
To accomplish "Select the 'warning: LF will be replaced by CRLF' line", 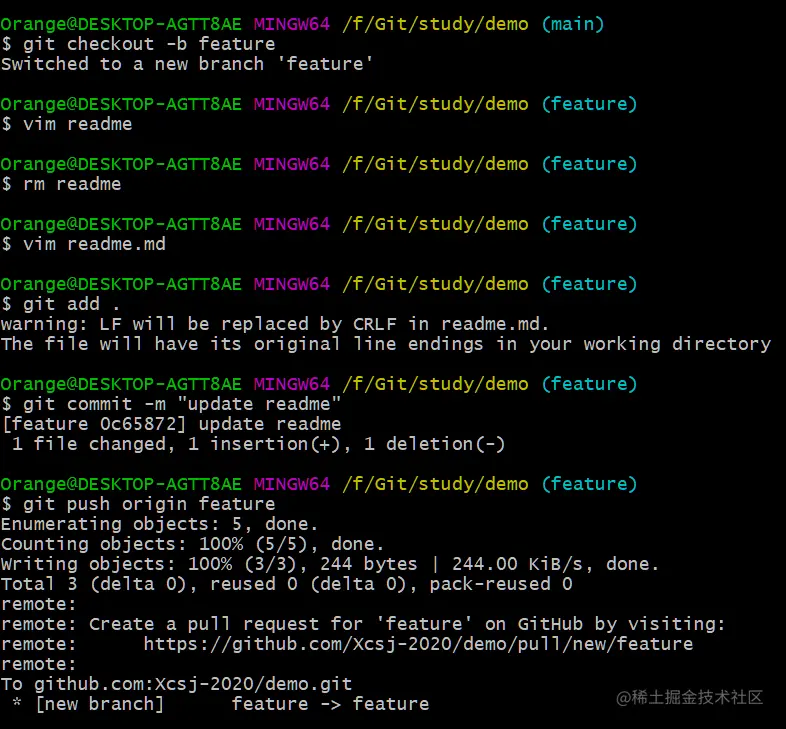I will (275, 324).
